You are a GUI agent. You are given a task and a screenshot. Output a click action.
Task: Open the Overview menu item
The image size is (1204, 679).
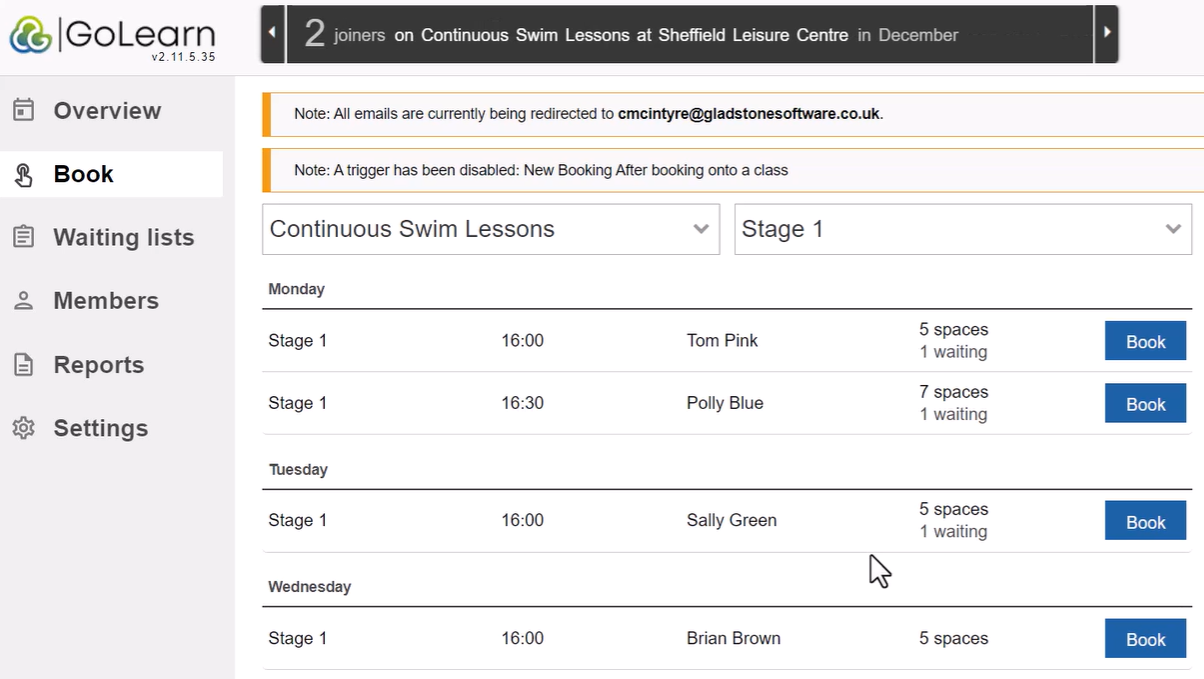point(107,111)
